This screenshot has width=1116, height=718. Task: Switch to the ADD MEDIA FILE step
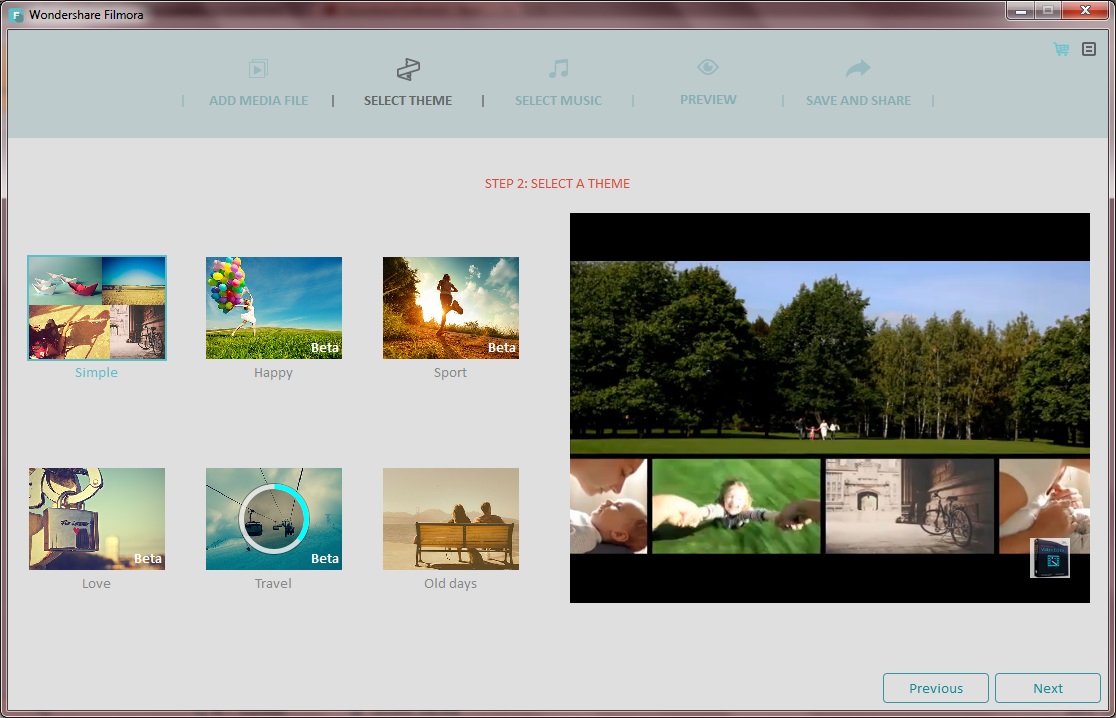tap(258, 100)
